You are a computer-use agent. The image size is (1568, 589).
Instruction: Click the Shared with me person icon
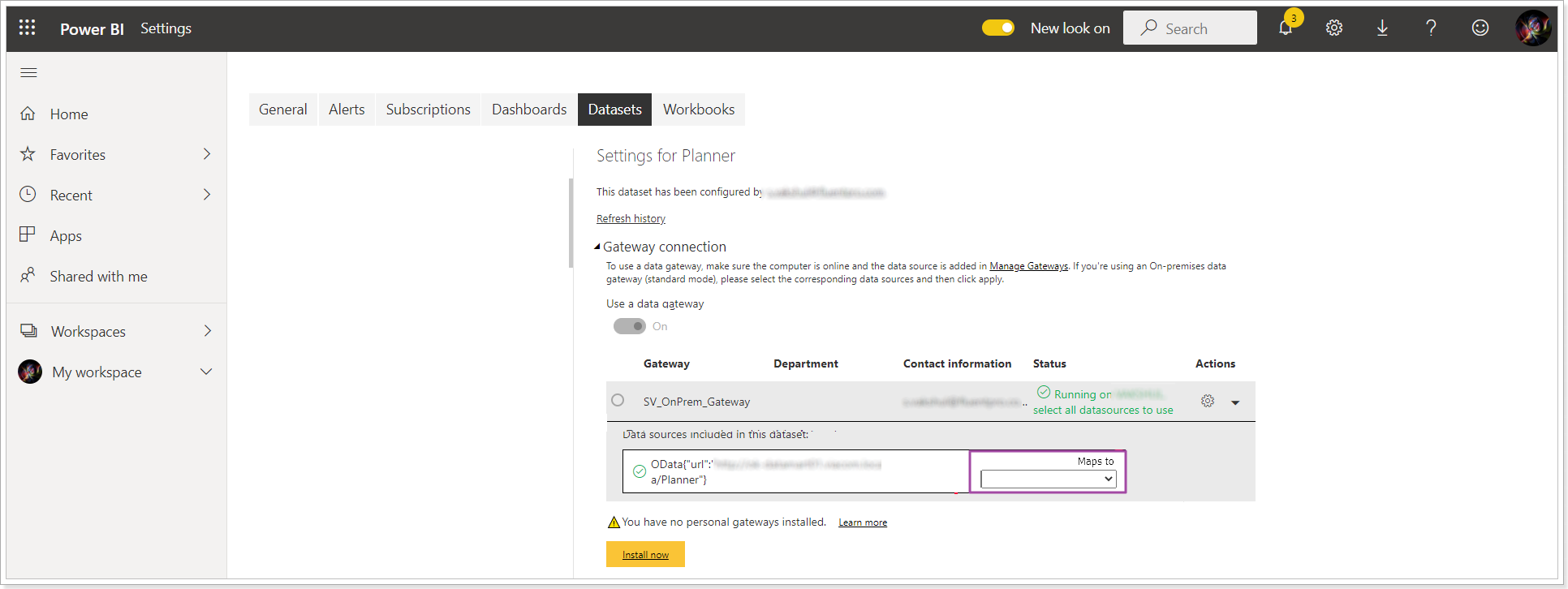click(x=28, y=275)
